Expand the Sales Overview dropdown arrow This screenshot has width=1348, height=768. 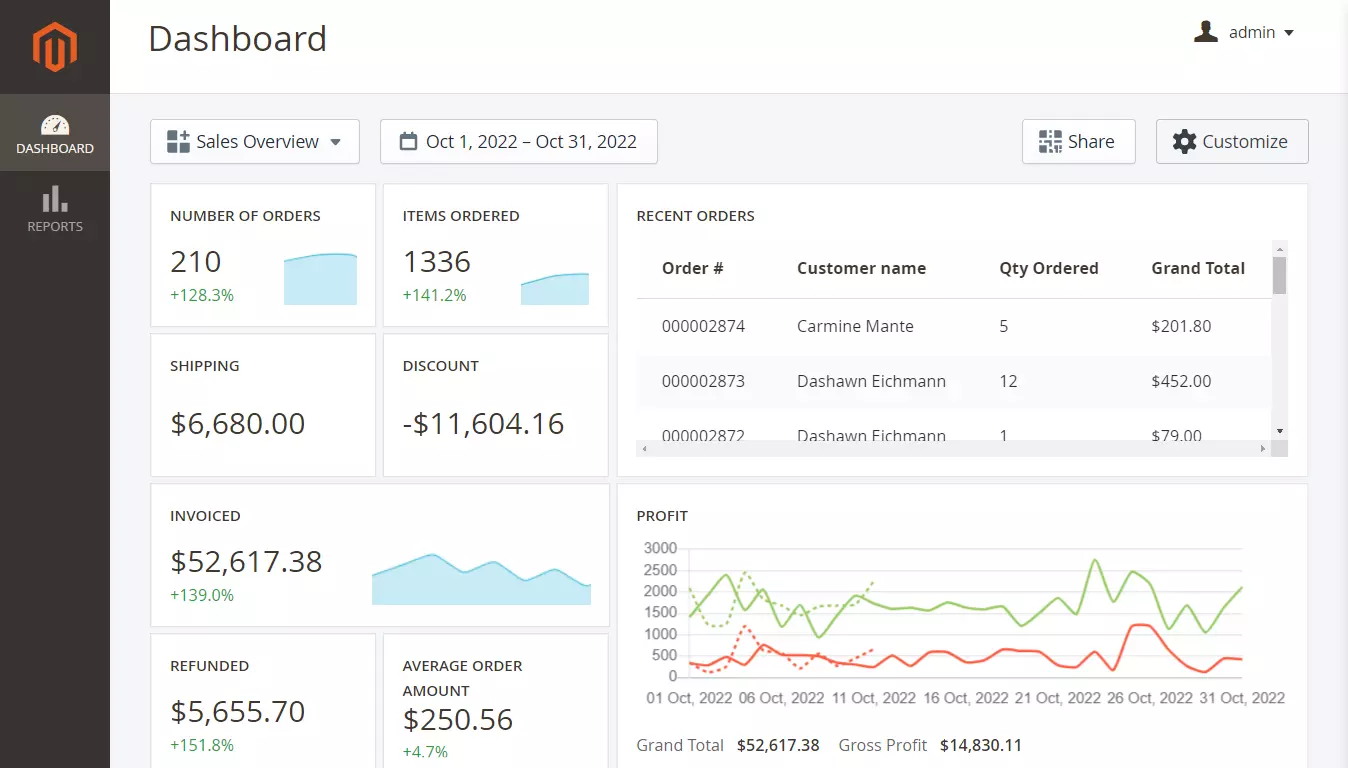pyautogui.click(x=336, y=142)
